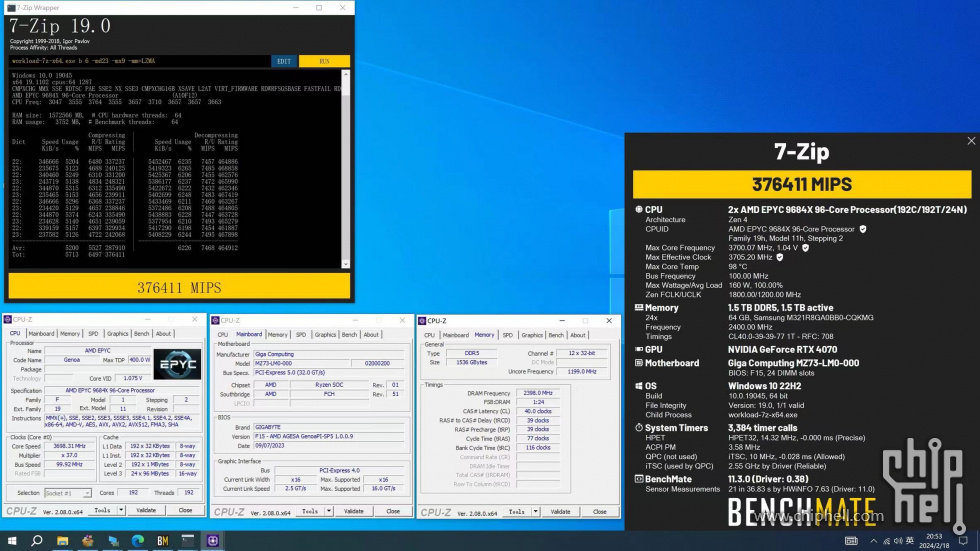The height and width of the screenshot is (551, 980).
Task: Open the touch keyboard tray icon
Action: click(851, 540)
